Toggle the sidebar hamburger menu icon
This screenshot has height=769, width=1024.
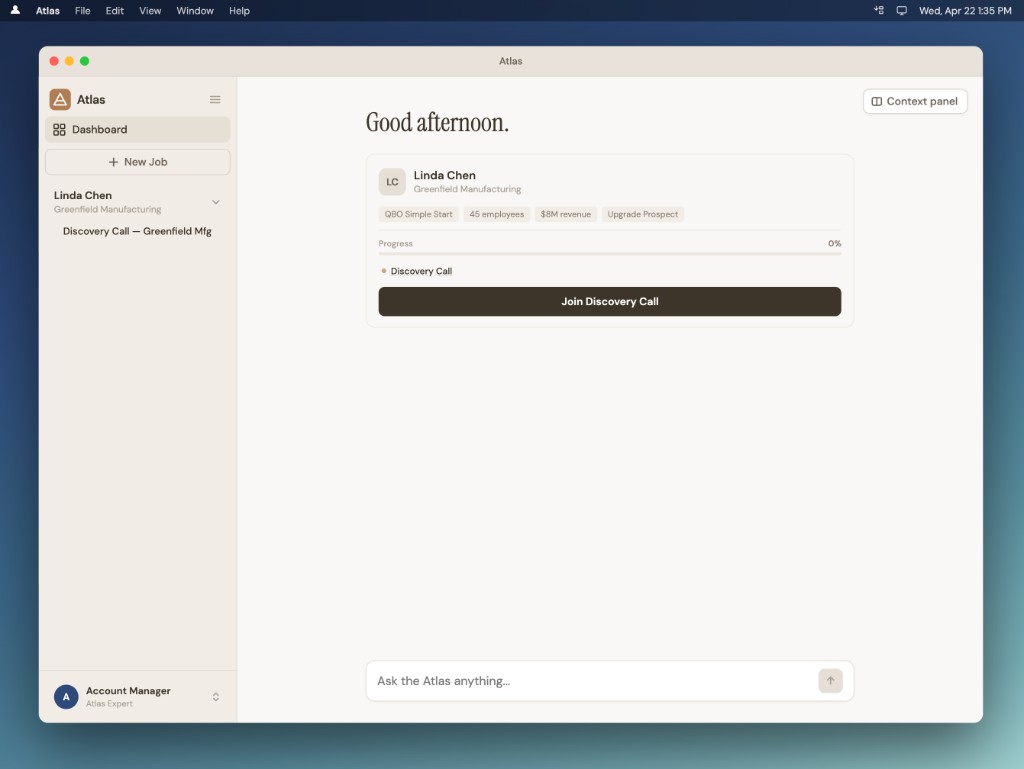[x=215, y=100]
